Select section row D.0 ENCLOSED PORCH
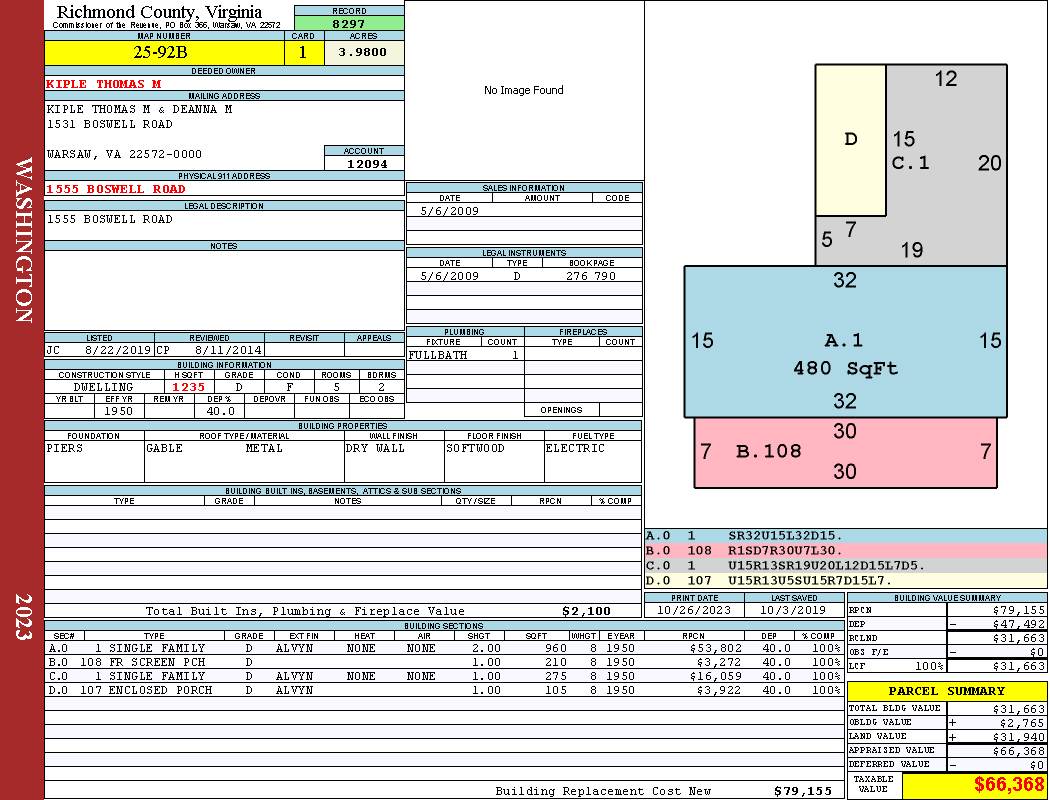This screenshot has width=1050, height=800. pos(444,690)
